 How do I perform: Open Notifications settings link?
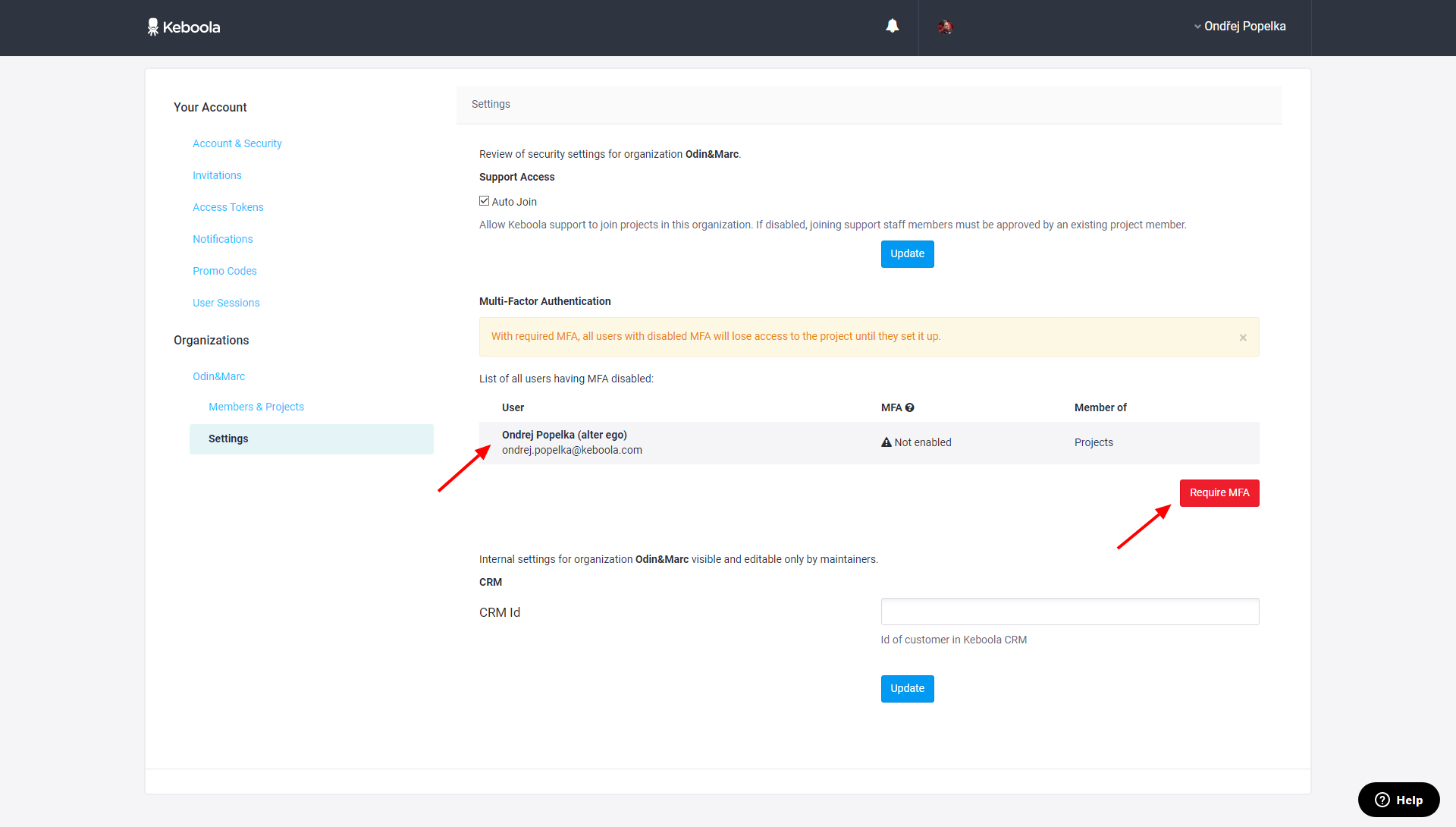coord(223,239)
